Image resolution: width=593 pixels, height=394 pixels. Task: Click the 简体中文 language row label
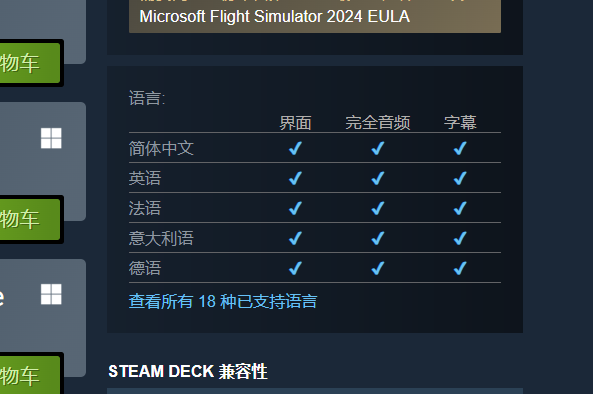point(161,148)
